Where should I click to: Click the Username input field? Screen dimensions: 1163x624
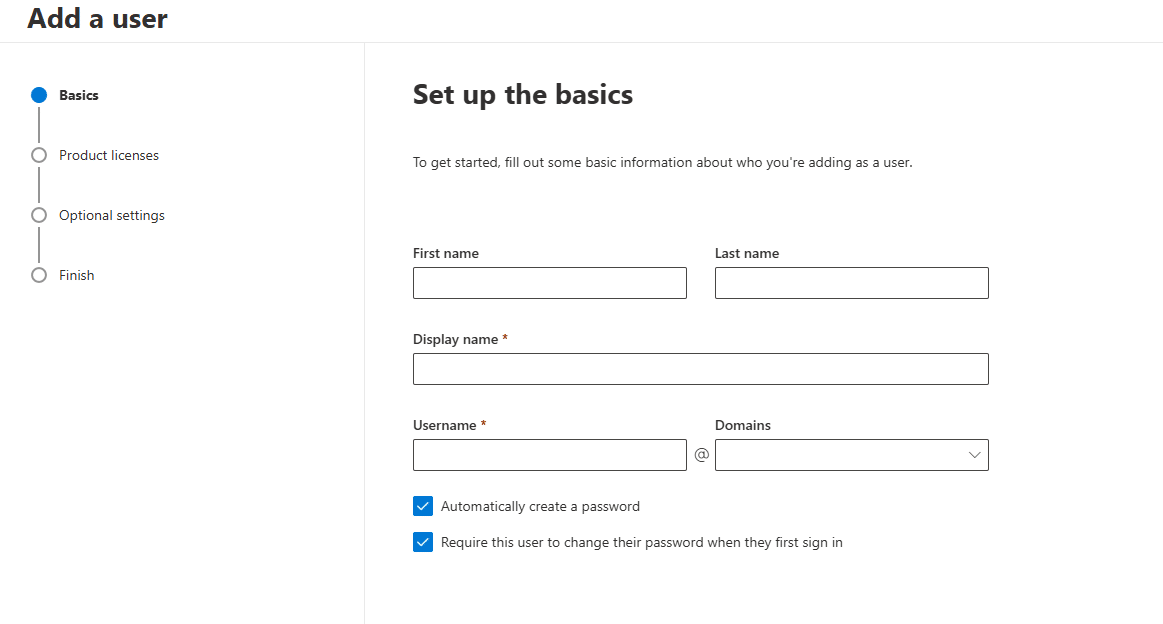(x=550, y=455)
